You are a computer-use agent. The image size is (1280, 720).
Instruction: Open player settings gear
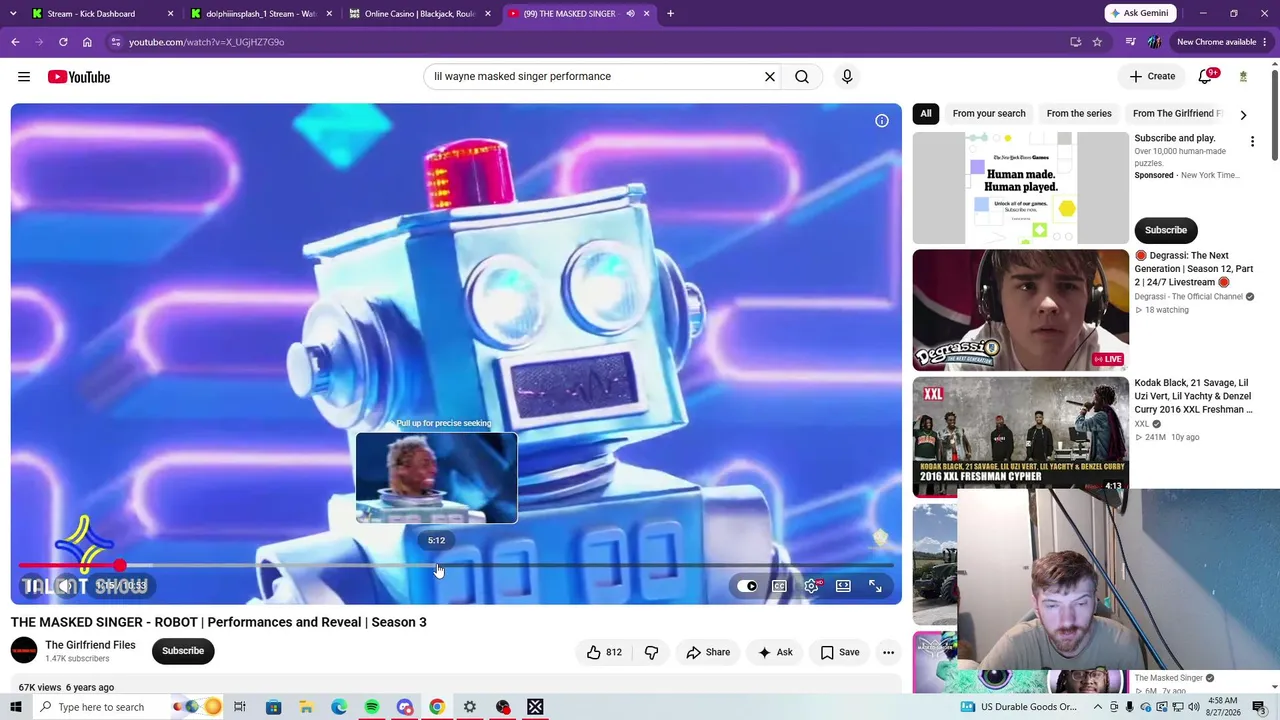811,586
